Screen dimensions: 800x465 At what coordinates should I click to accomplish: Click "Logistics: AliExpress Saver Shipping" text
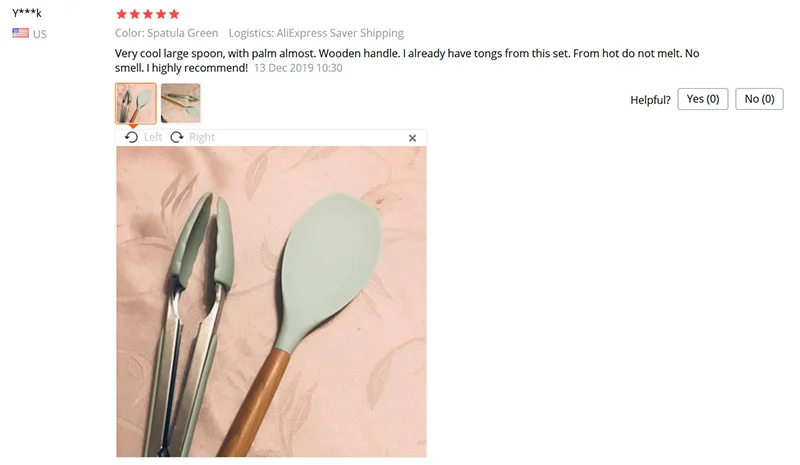pos(316,33)
